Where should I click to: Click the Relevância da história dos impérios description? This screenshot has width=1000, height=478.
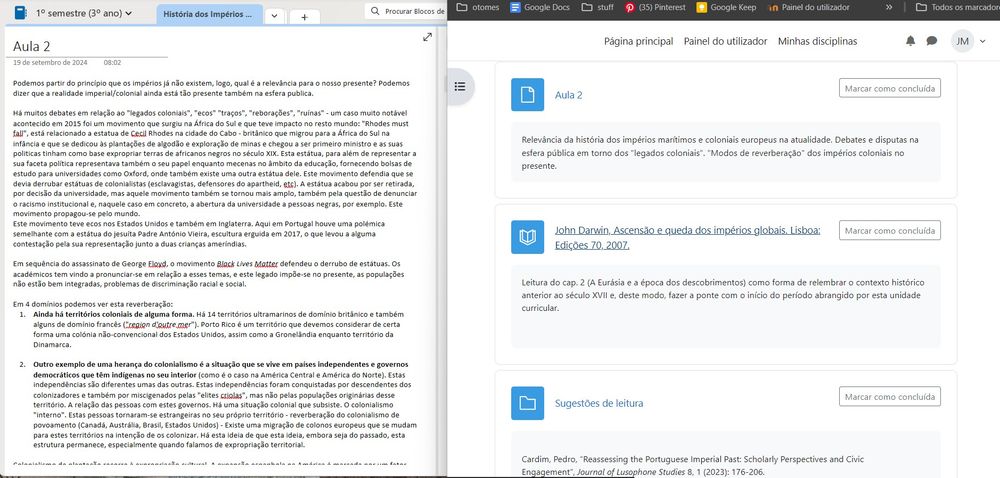(x=720, y=152)
